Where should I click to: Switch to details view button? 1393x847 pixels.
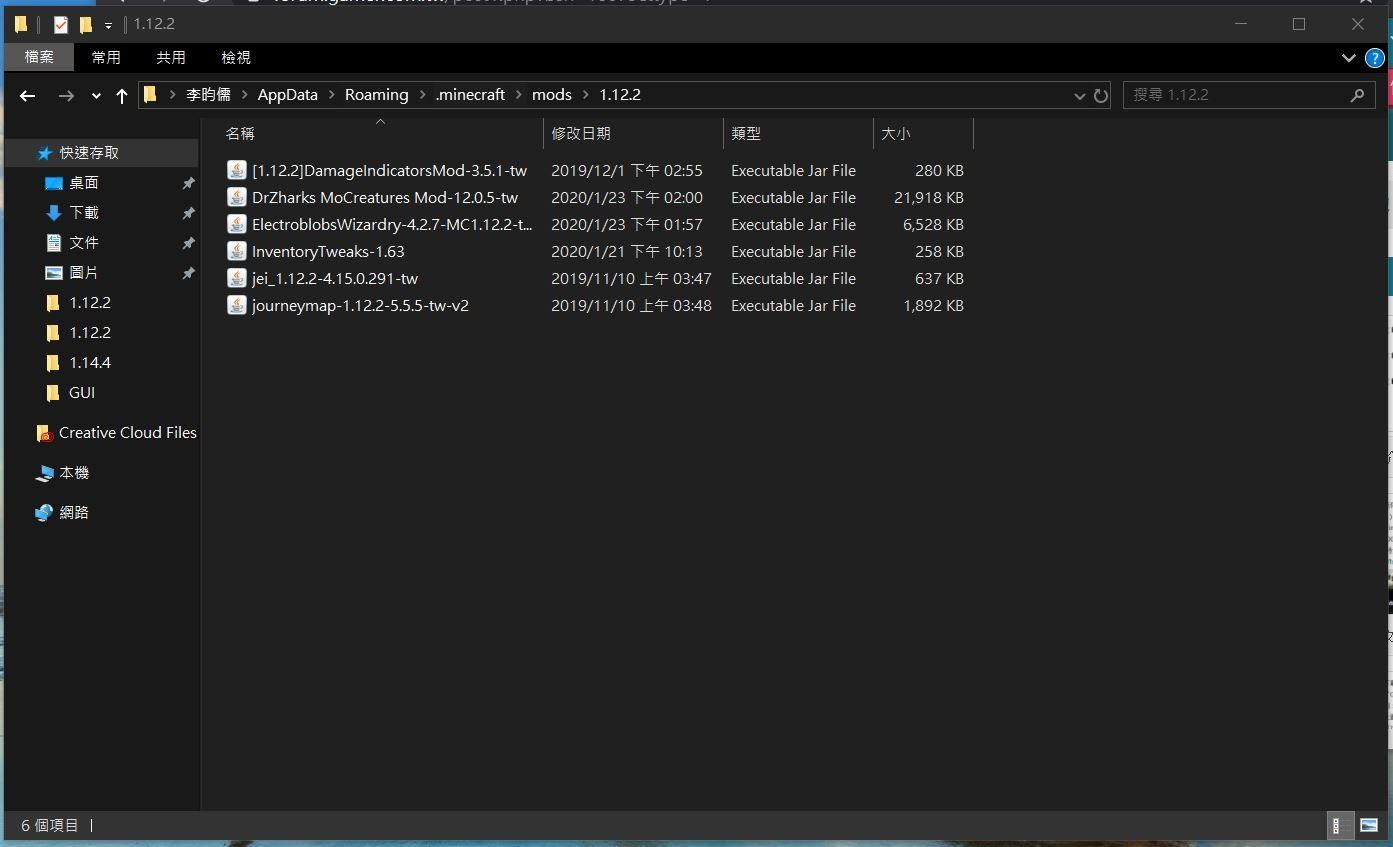click(x=1340, y=825)
